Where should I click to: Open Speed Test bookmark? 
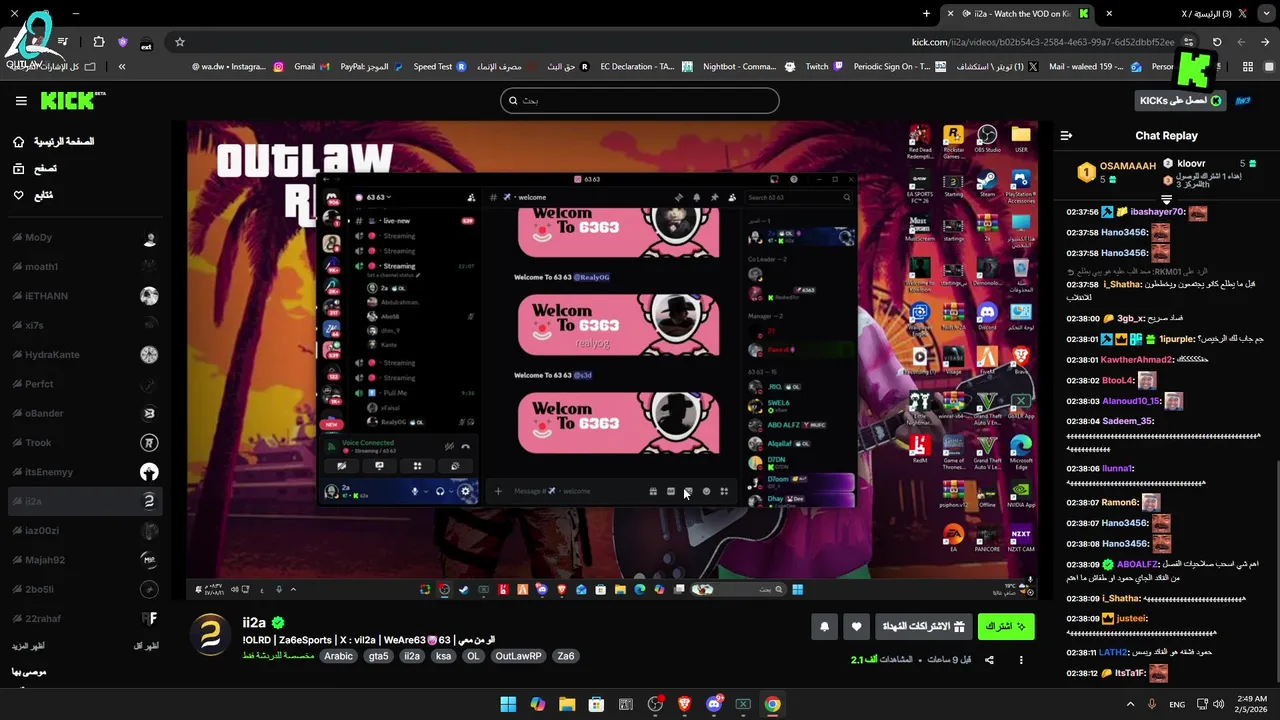tap(440, 67)
